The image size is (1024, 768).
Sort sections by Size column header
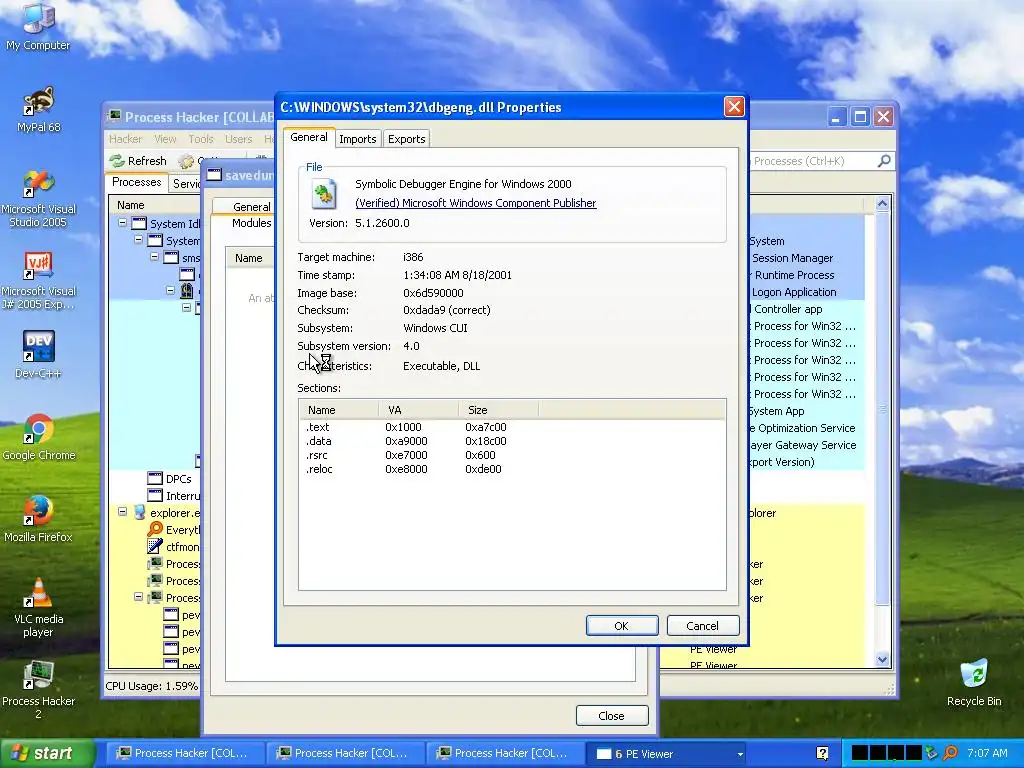point(498,409)
